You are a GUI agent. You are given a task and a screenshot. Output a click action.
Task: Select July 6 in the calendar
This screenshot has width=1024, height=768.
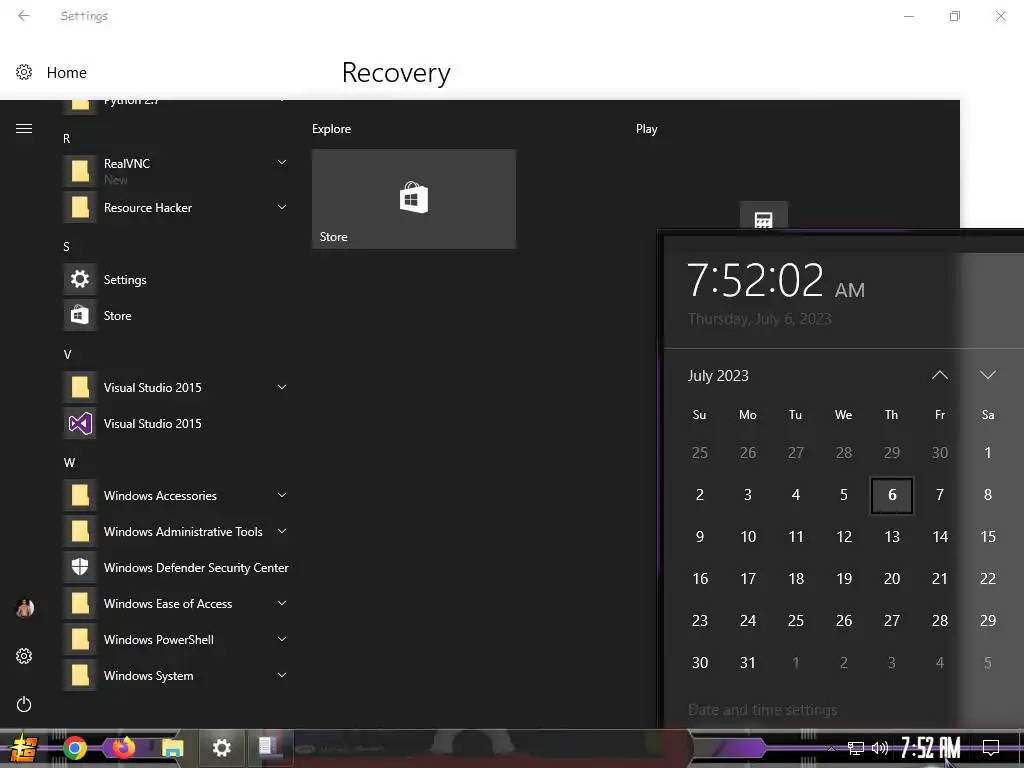891,495
